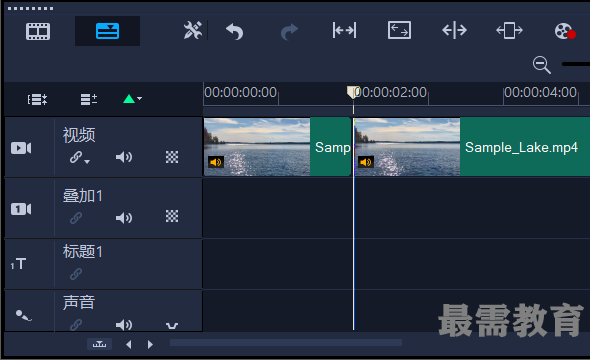Click the horizontal timeline scrollbar

click(x=286, y=343)
